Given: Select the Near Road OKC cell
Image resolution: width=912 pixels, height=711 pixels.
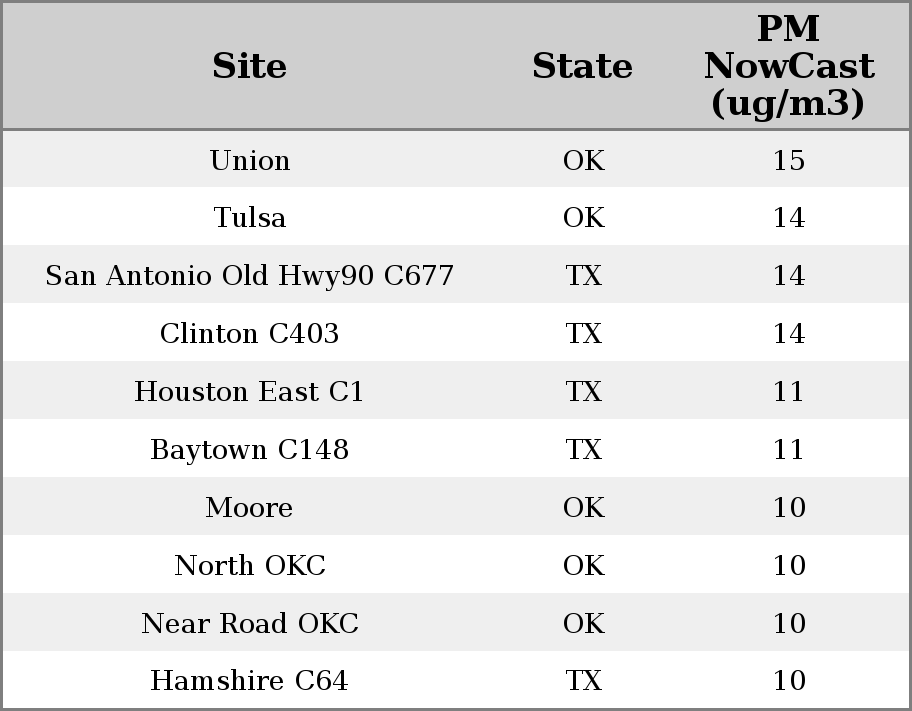Looking at the screenshot, I should 250,623.
